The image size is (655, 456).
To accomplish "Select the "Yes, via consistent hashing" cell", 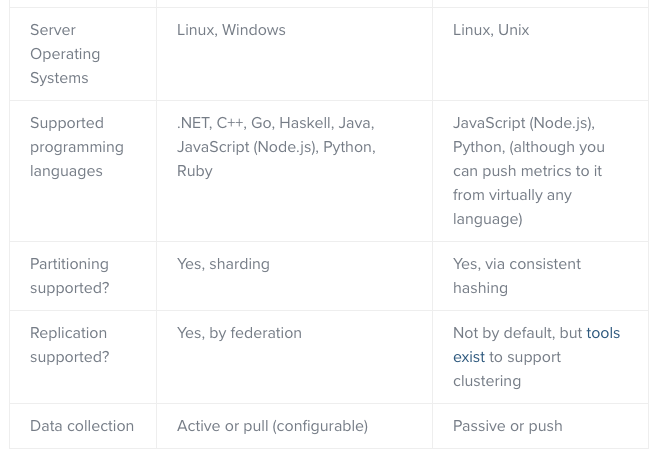I will point(516,276).
